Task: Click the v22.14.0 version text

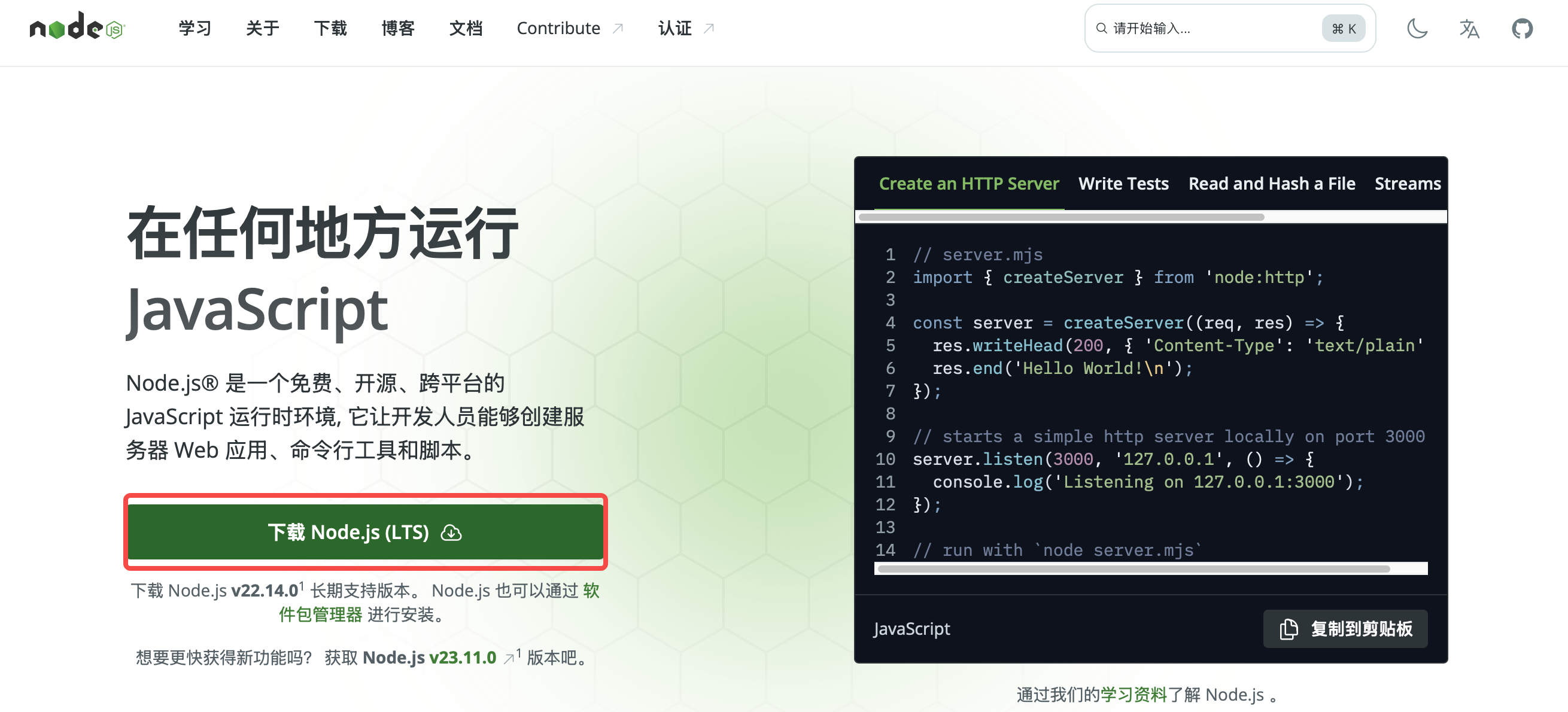Action: (x=265, y=591)
